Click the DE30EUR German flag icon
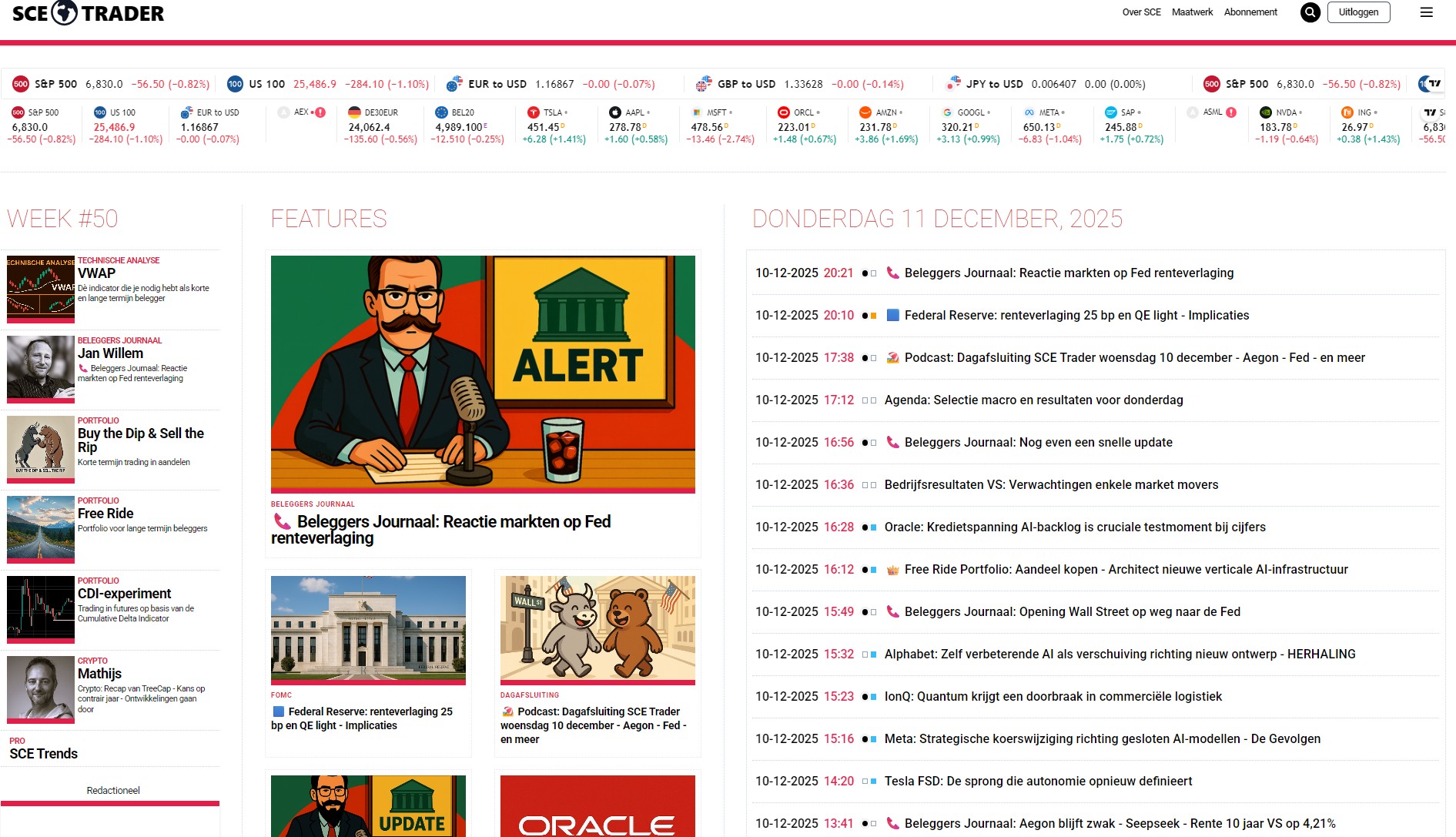The width and height of the screenshot is (1456, 837). [x=355, y=112]
